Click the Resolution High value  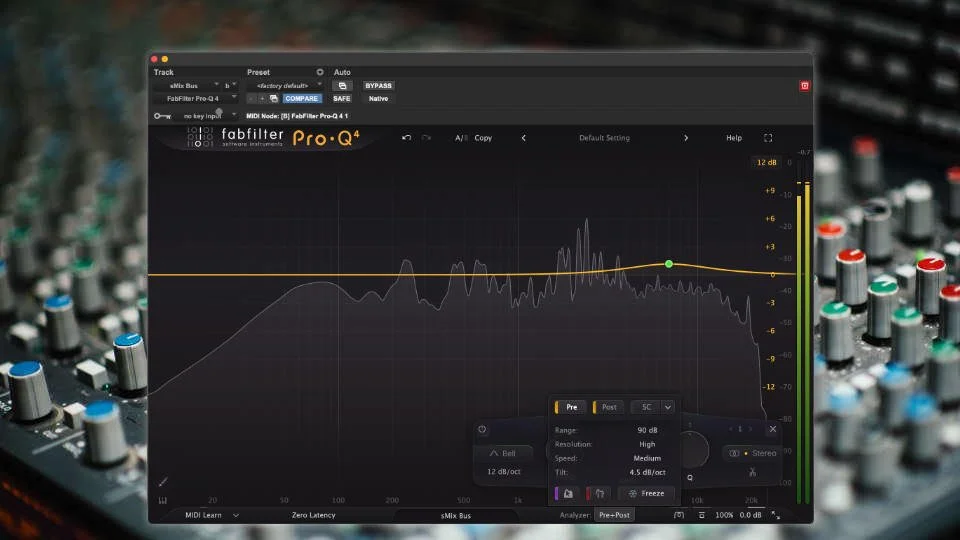pos(647,444)
